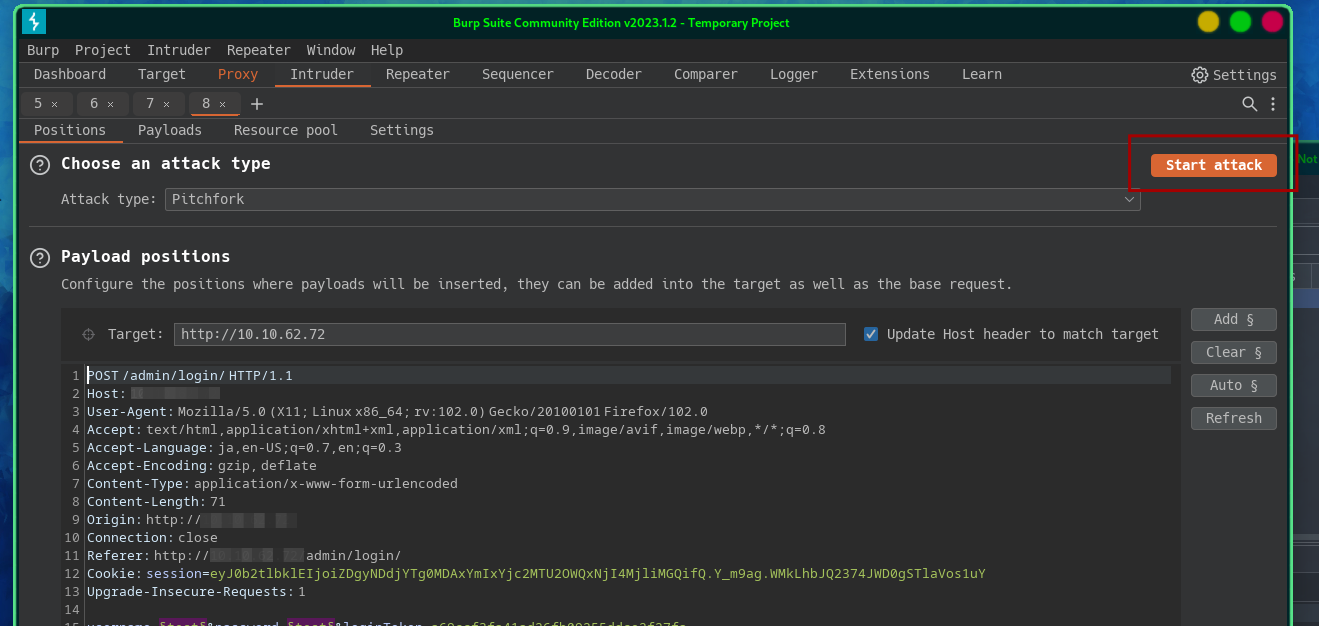Open the Resource pool tab

(286, 130)
